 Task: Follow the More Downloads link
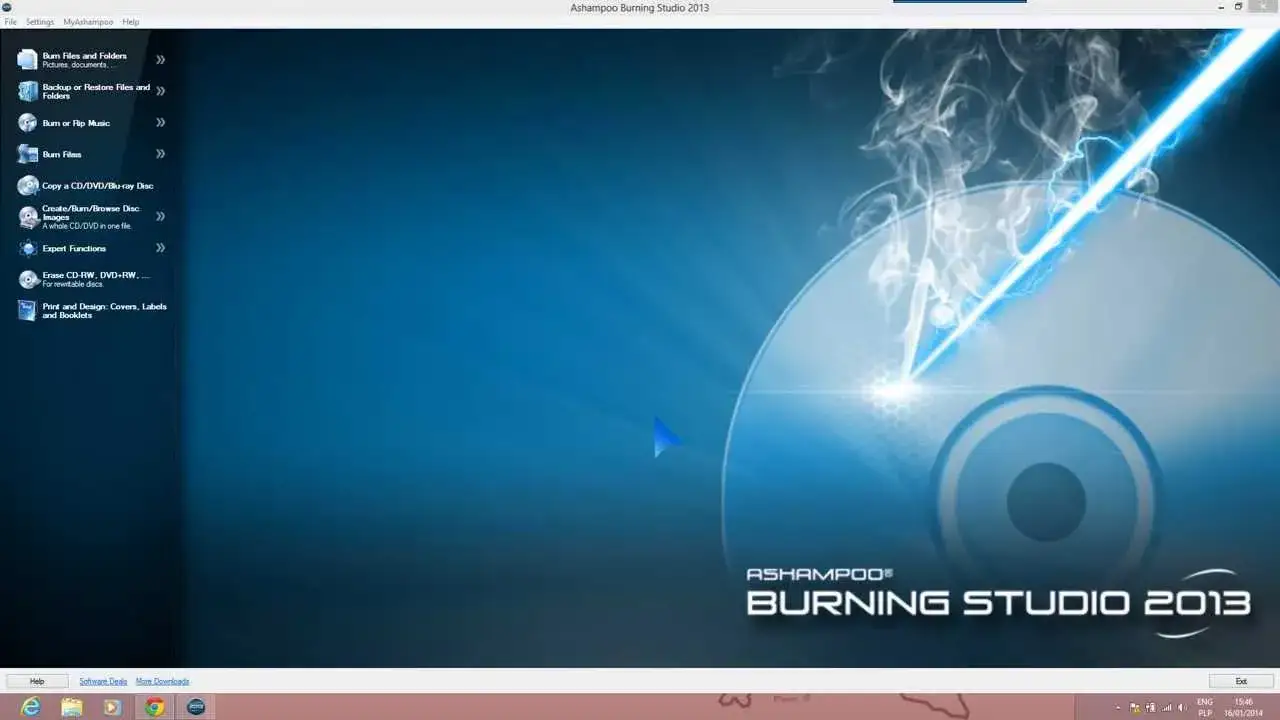tap(162, 681)
